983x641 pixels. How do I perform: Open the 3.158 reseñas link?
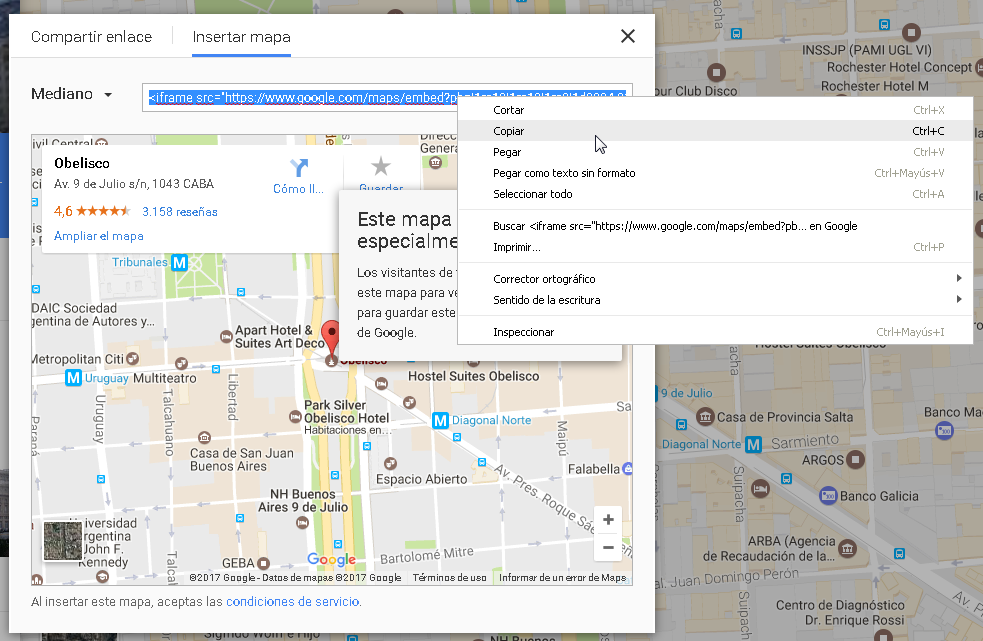click(180, 212)
